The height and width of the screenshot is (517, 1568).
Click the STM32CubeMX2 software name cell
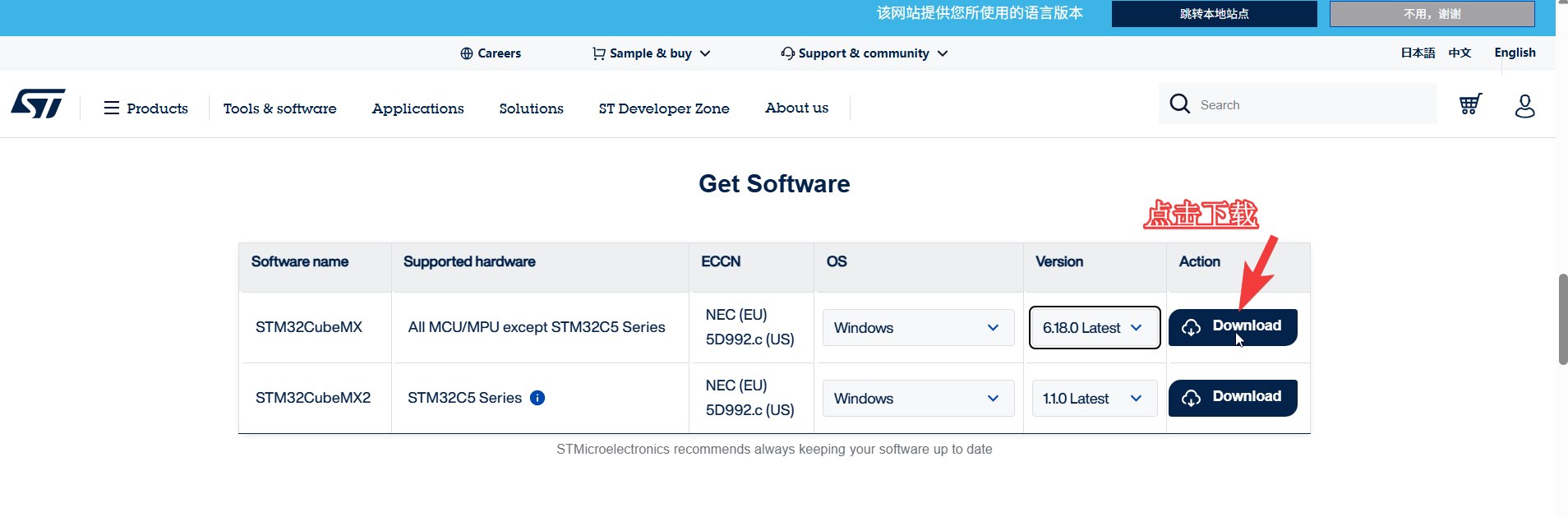(313, 398)
